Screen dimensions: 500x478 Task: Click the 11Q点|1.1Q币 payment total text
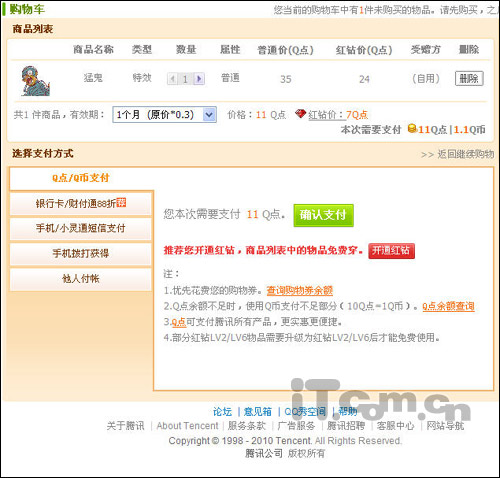[x=452, y=129]
